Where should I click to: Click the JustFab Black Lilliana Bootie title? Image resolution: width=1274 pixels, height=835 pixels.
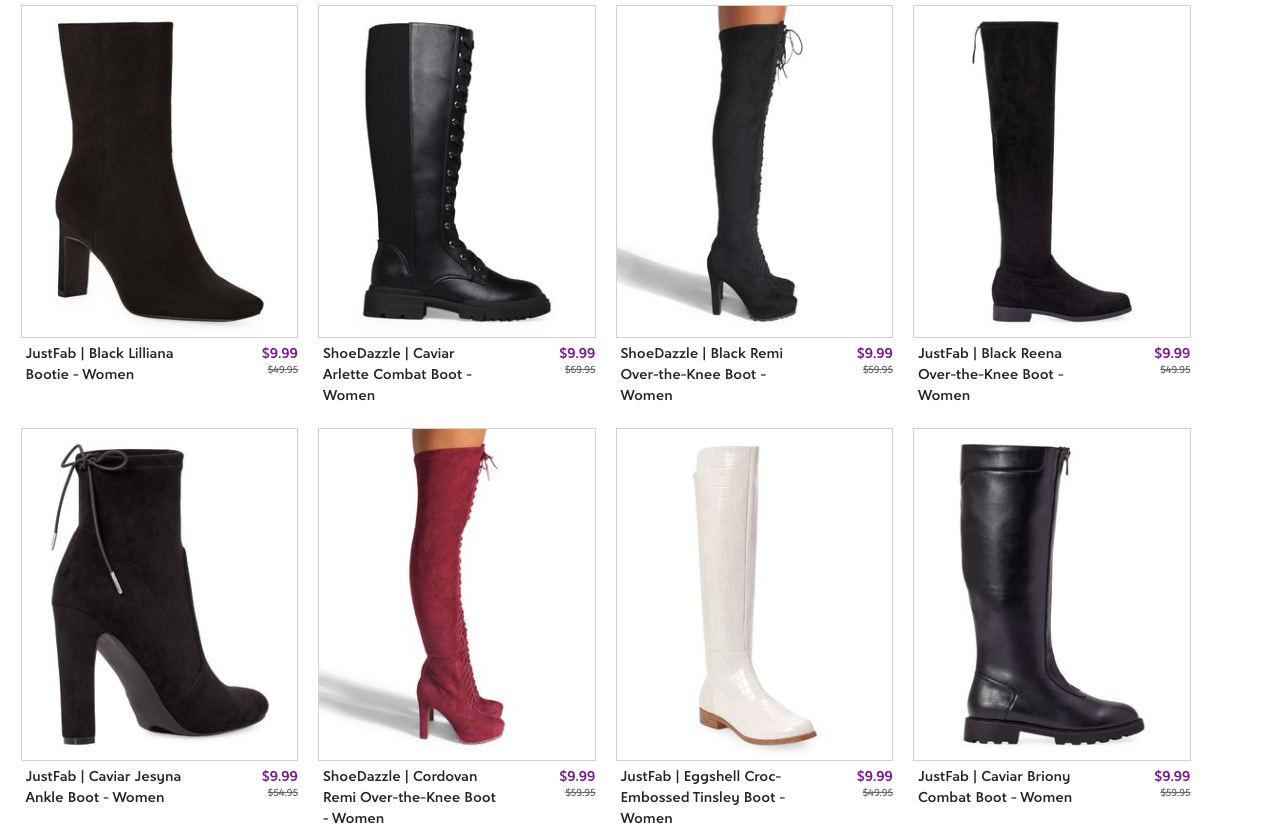(100, 364)
